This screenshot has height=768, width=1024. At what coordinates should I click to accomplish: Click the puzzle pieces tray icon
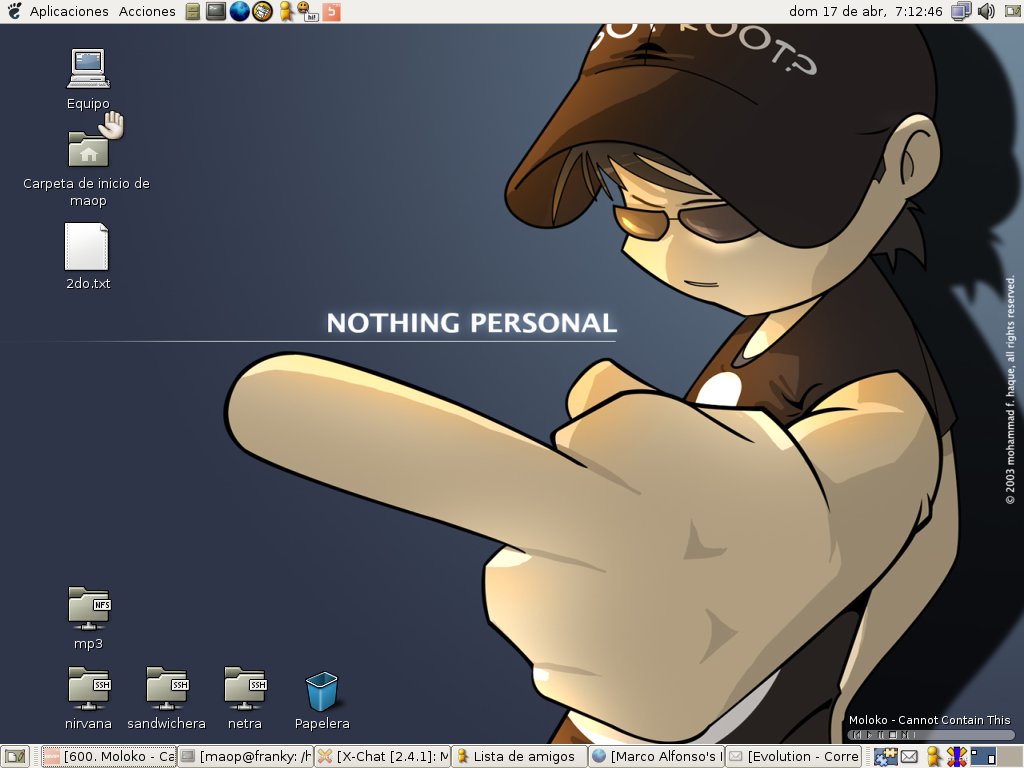(886, 757)
